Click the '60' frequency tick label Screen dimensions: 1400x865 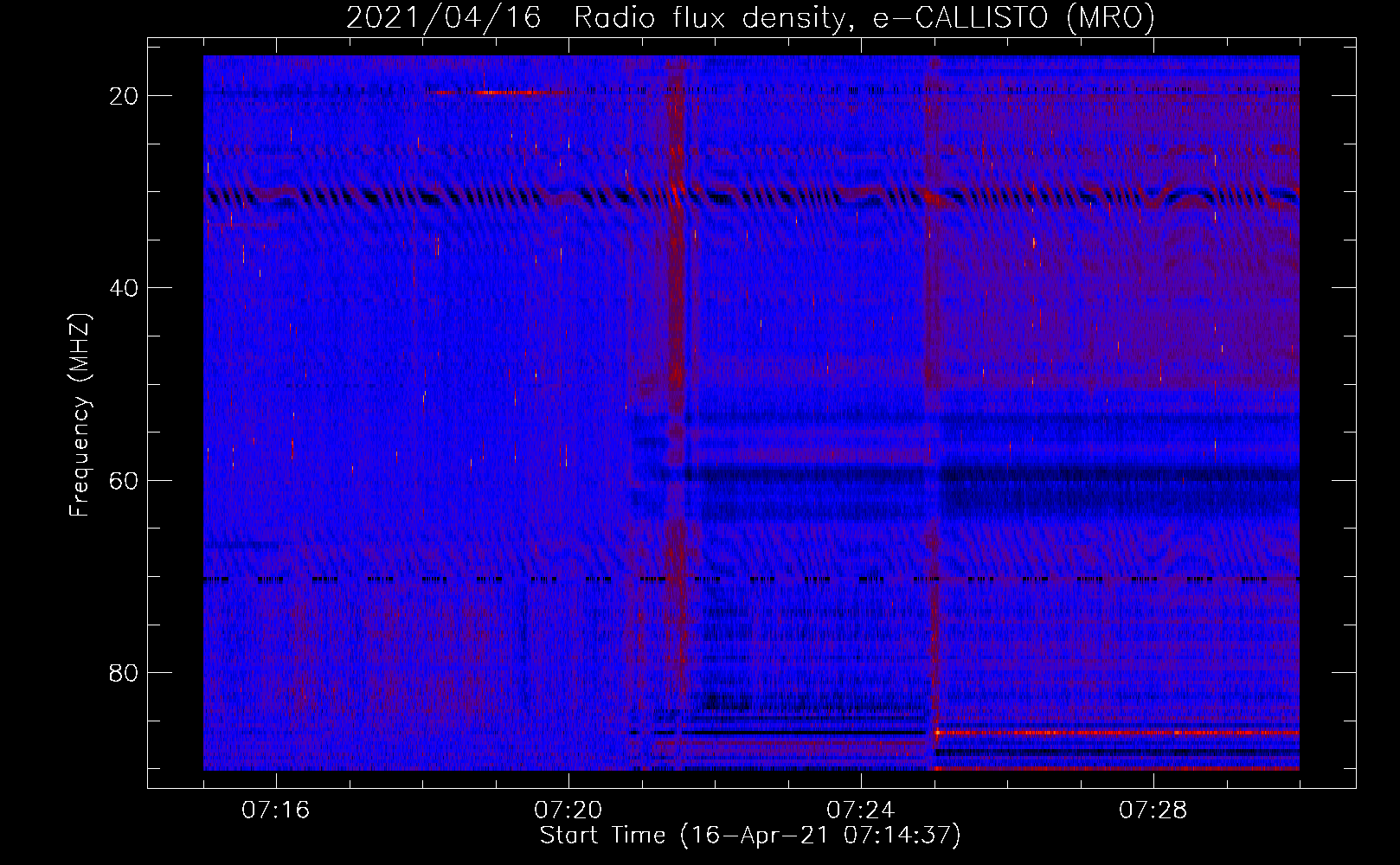tap(124, 481)
